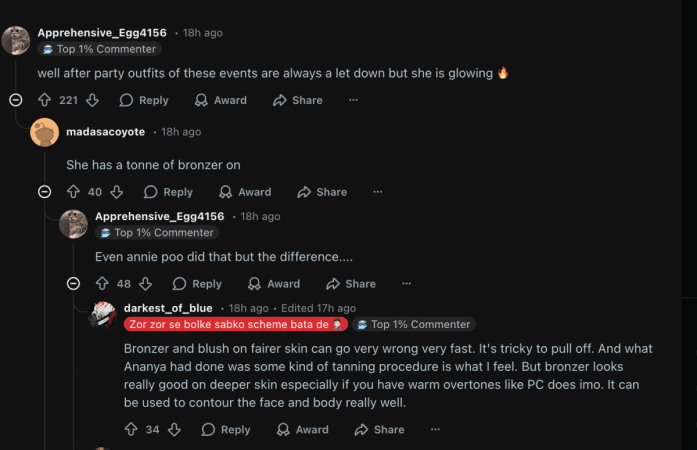
Task: Upvote the 'Even annie poo' reply
Action: click(102, 284)
